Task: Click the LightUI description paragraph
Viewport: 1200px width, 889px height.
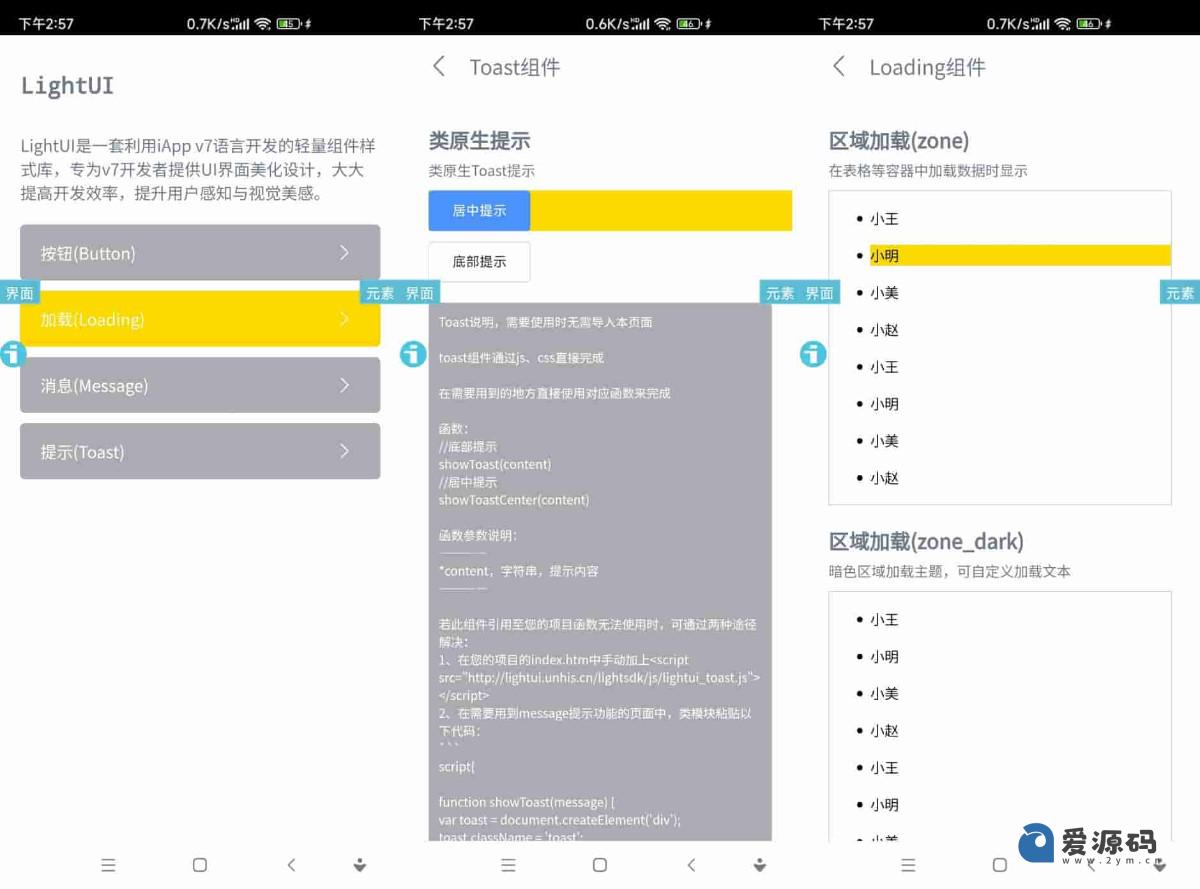Action: 198,170
